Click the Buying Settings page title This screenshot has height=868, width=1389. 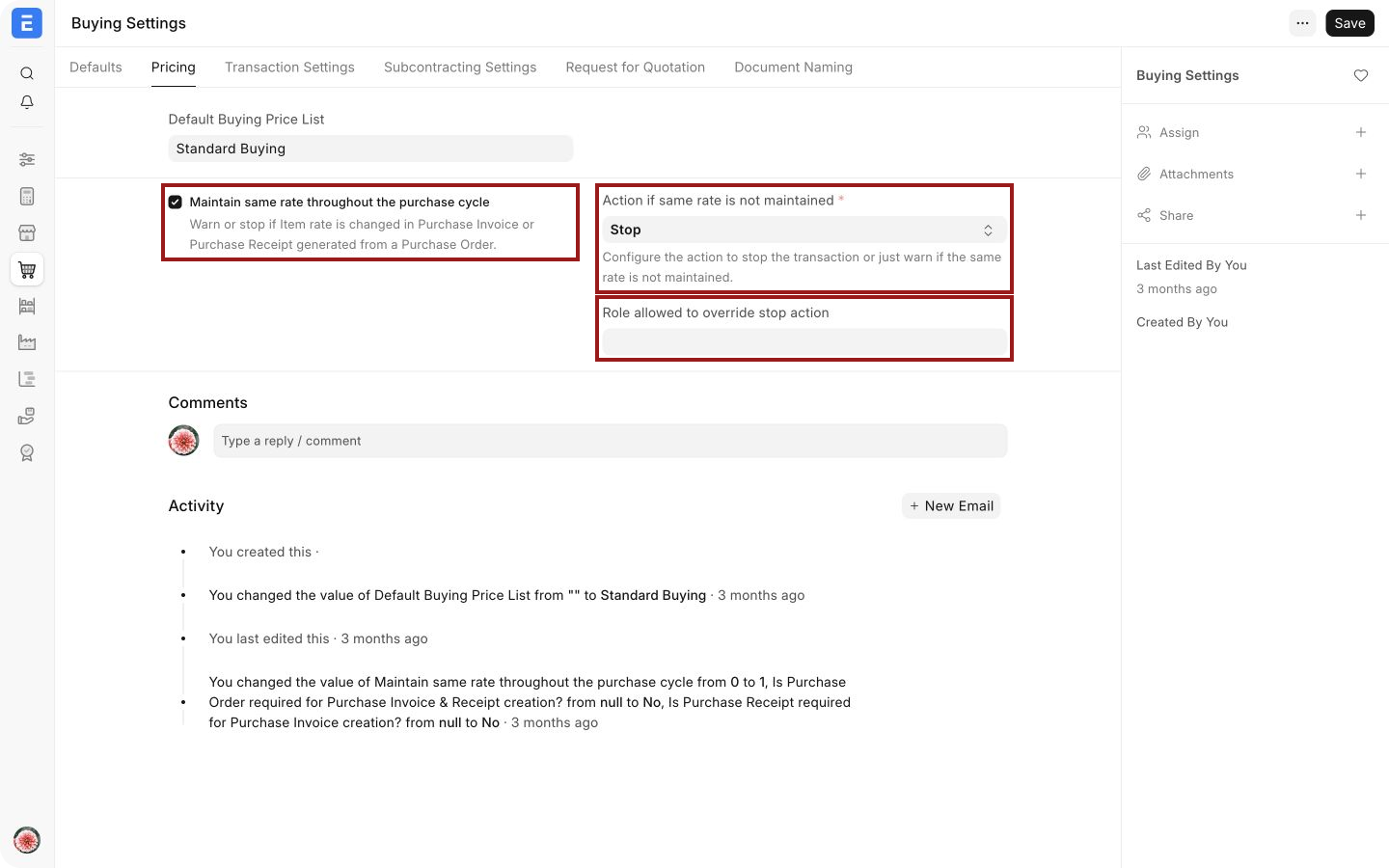(x=128, y=23)
